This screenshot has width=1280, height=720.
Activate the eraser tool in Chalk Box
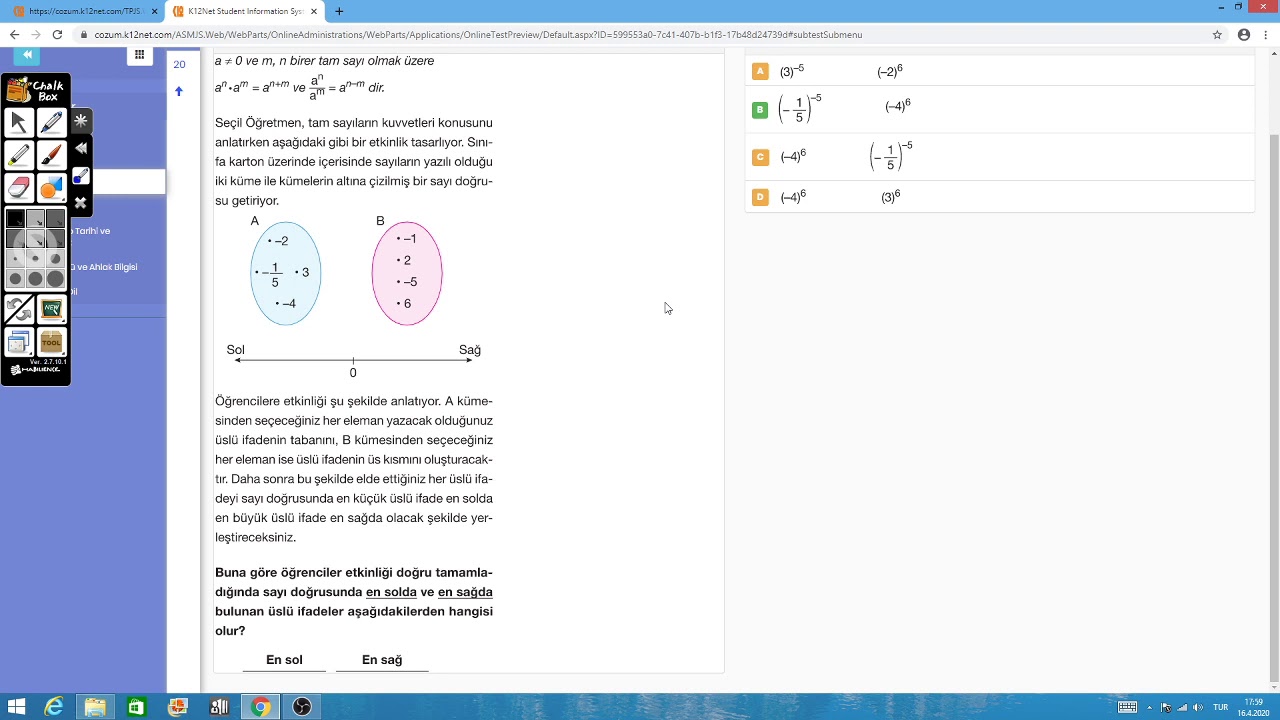tap(18, 188)
